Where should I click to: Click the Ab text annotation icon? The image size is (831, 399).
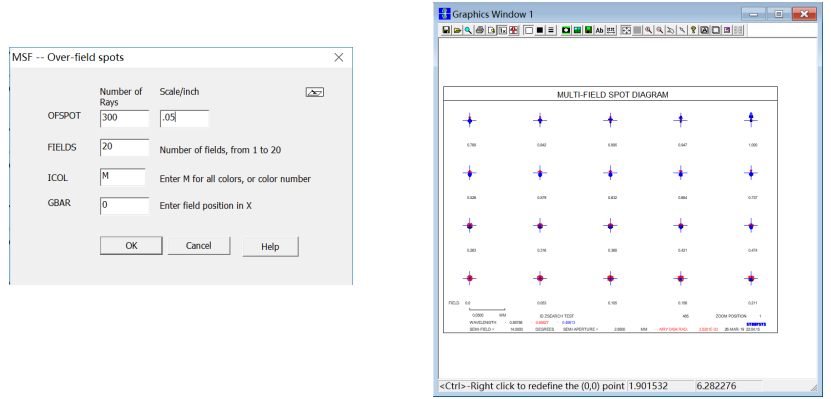pyautogui.click(x=599, y=30)
